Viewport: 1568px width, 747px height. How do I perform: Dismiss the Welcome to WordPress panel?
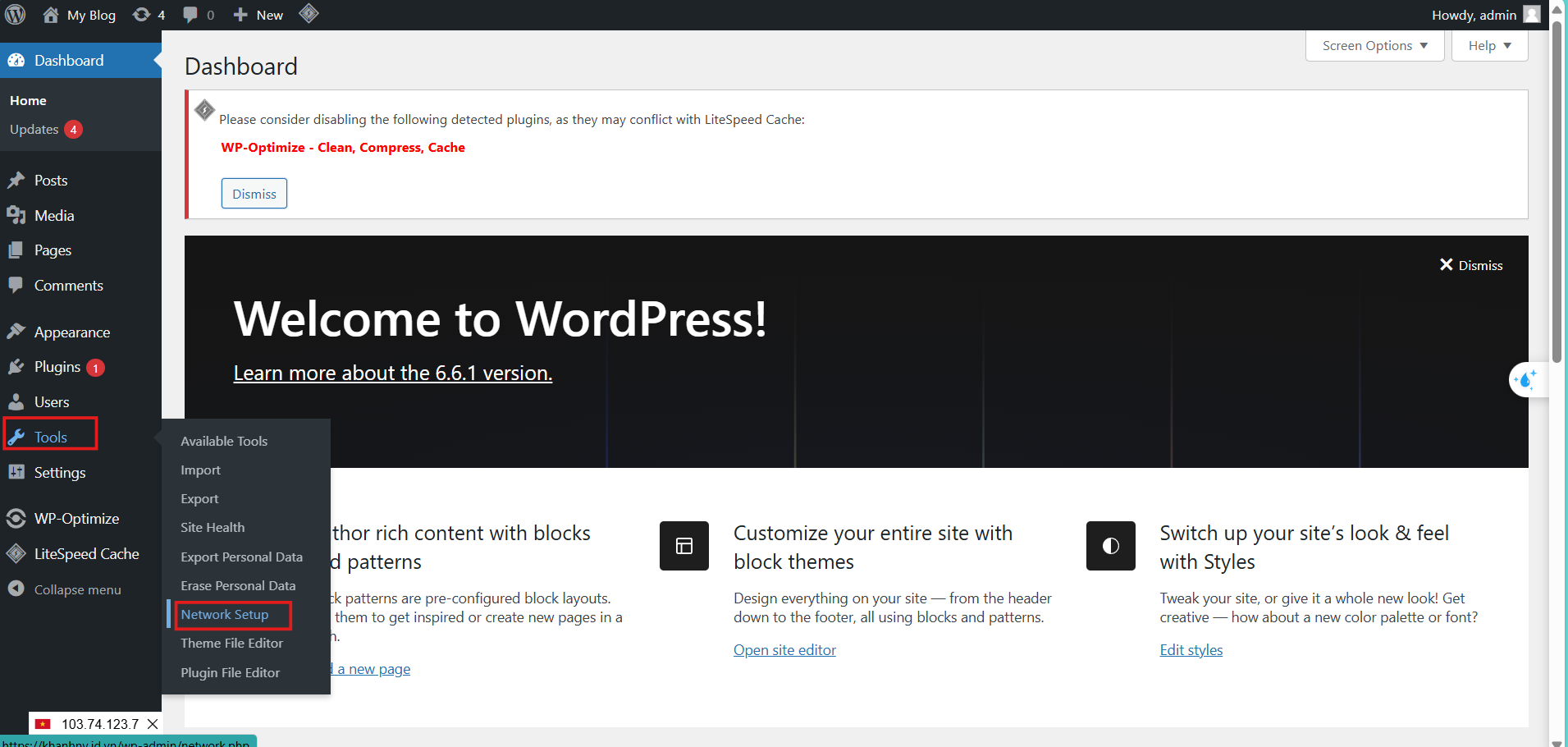(x=1471, y=265)
